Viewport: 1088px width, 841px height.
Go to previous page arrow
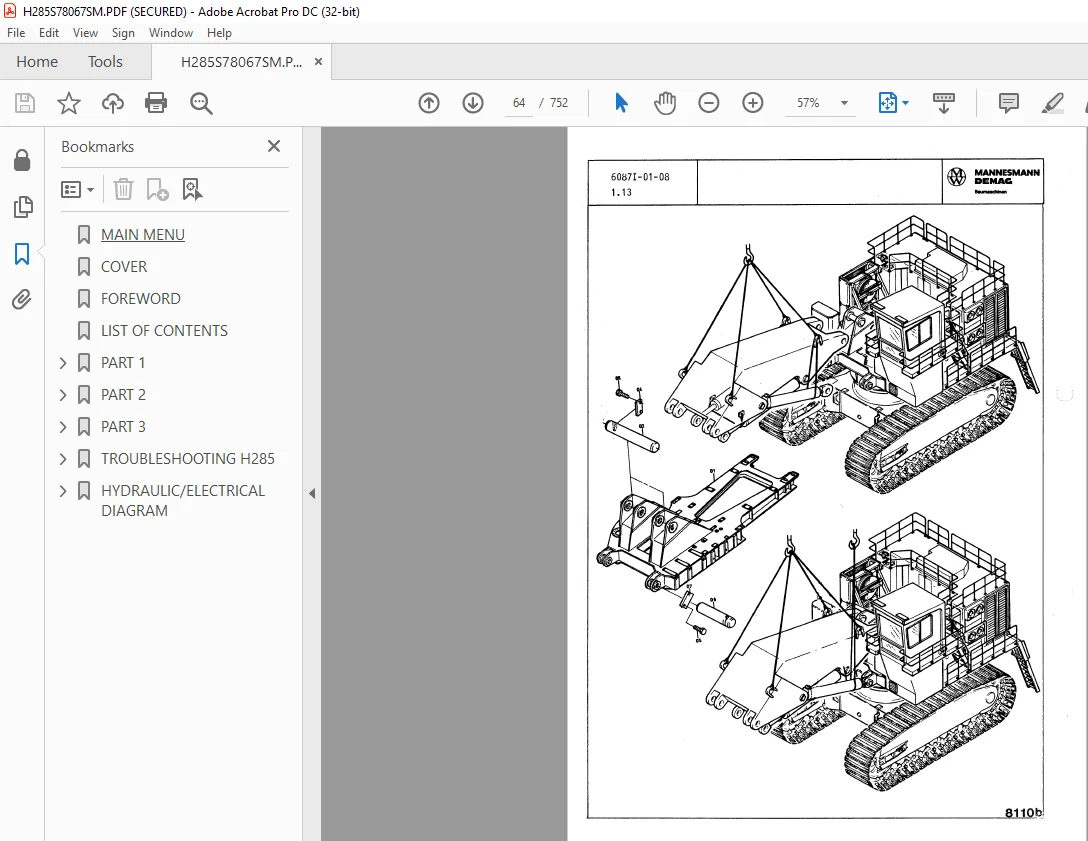click(429, 103)
